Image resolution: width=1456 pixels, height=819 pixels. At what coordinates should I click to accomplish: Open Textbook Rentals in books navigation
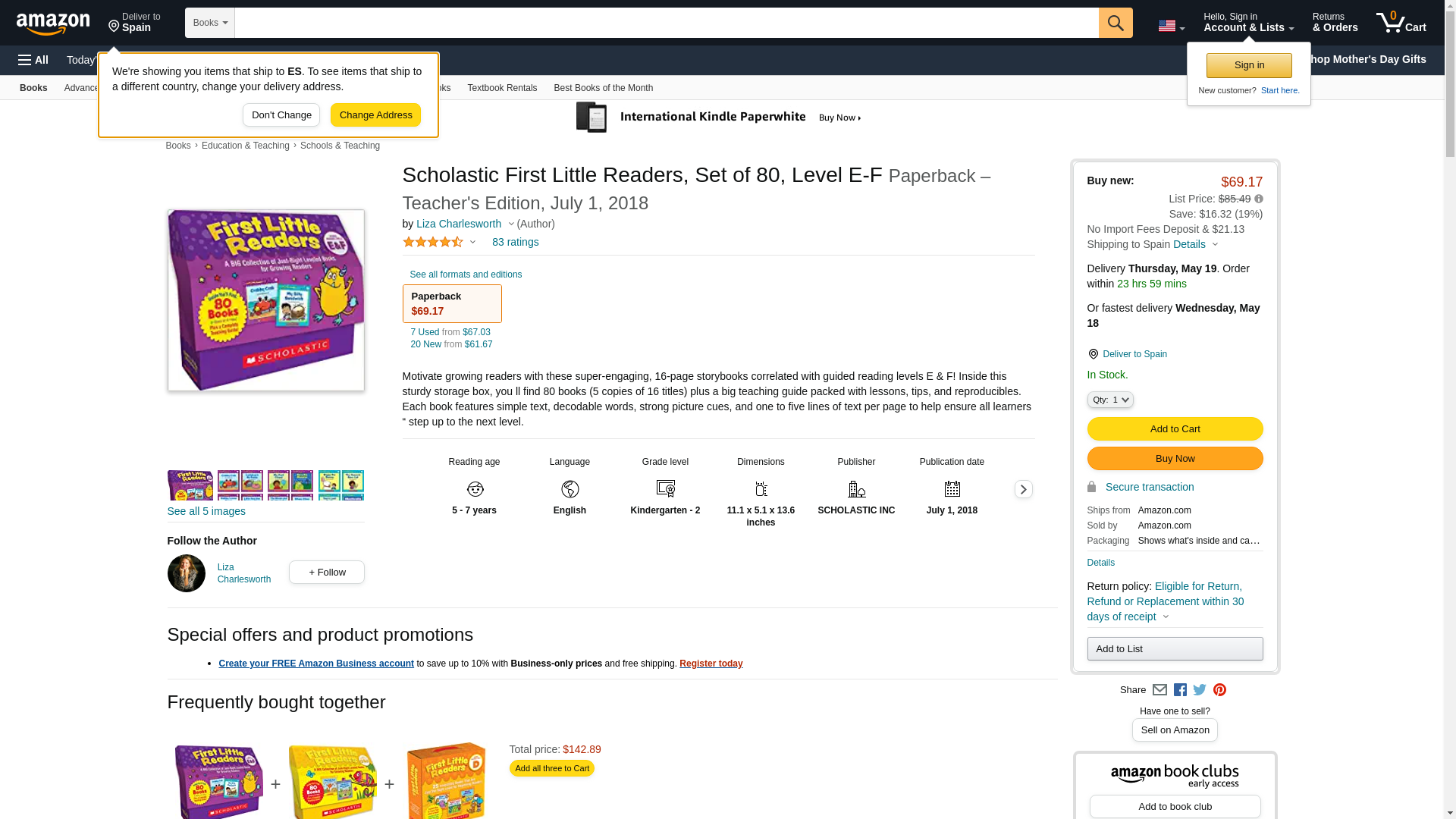pos(501,88)
